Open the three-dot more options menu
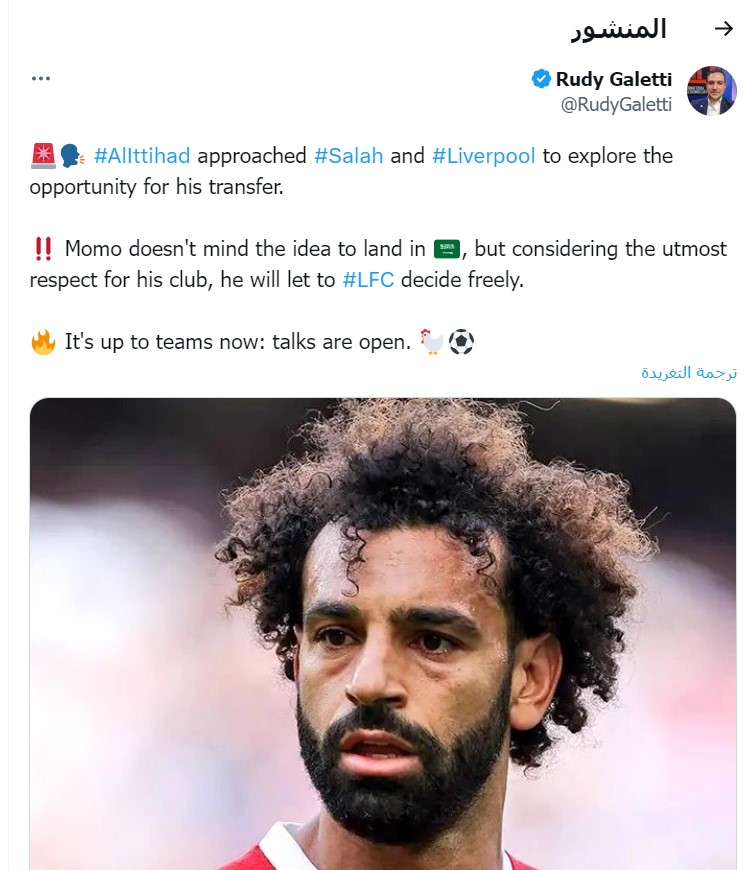 coord(41,79)
